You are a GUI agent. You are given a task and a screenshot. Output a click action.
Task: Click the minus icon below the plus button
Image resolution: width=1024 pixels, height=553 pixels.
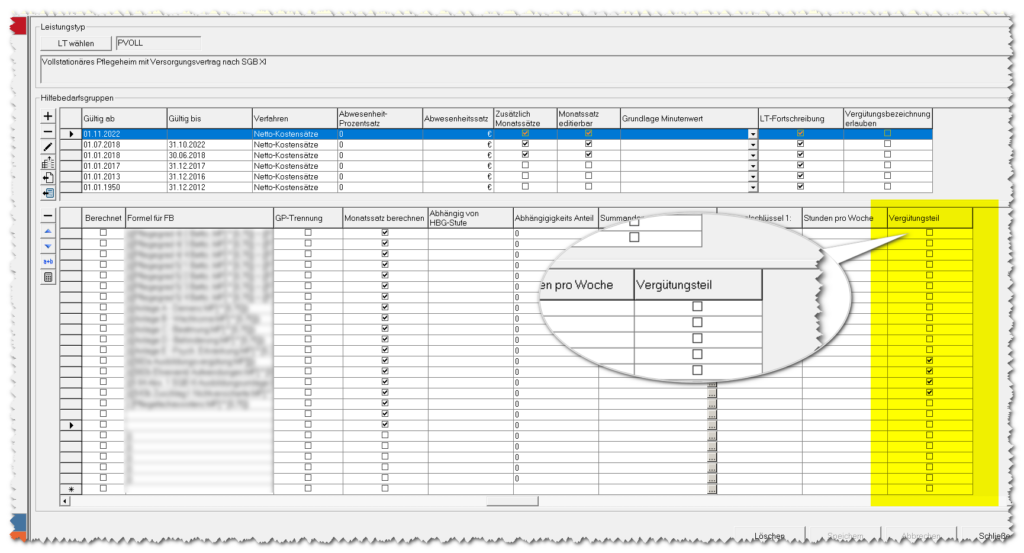point(48,132)
